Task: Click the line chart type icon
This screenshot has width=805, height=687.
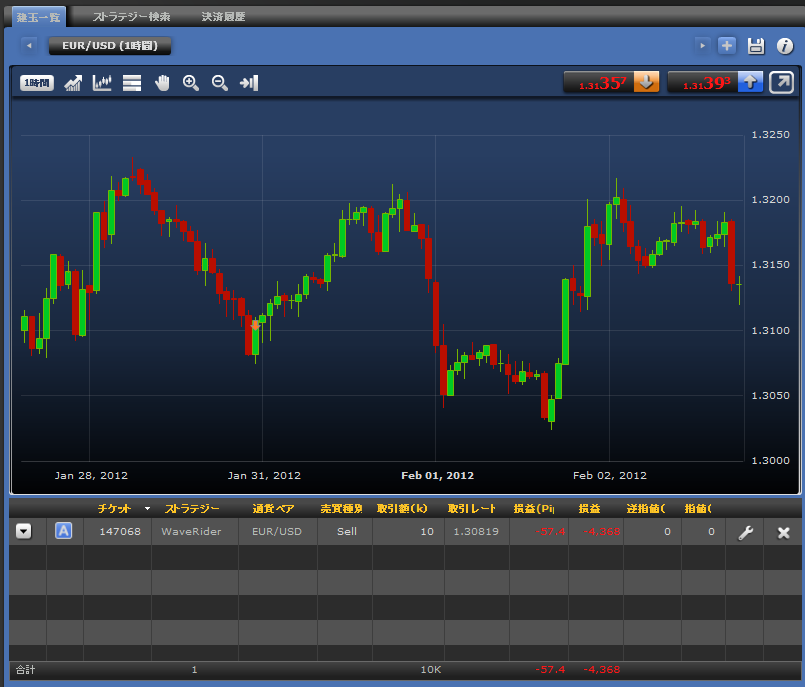Action: [73, 83]
